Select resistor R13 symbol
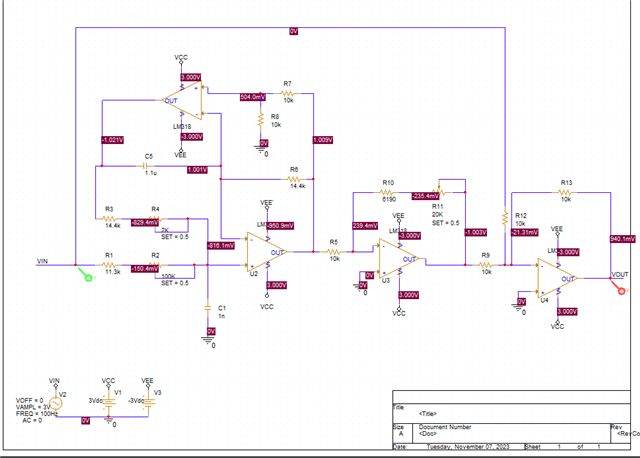Screen dimensions: 640x458 tap(565, 192)
